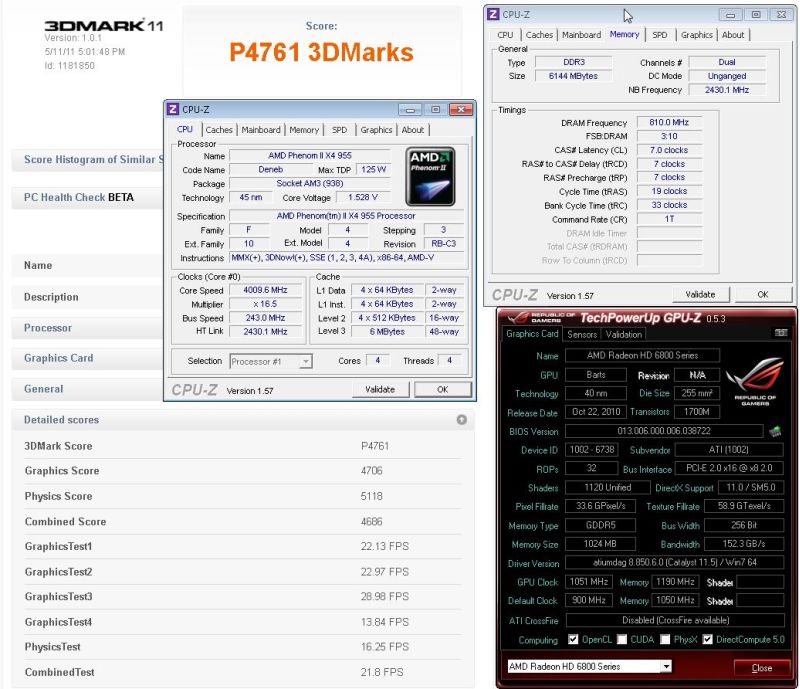Open Graphics tab in front CPU-Z window
The image size is (800, 689).
coord(376,130)
